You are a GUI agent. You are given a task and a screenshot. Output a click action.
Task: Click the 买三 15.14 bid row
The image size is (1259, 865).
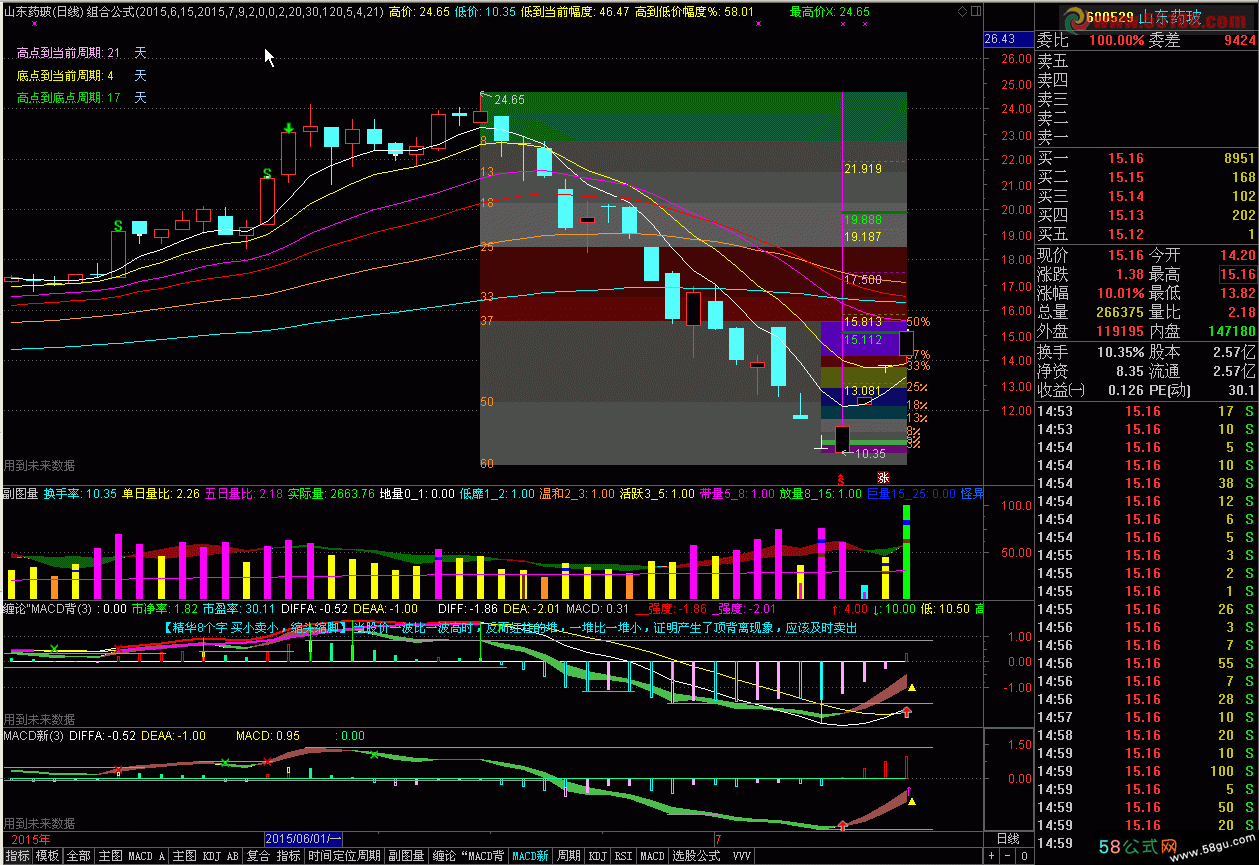1146,196
